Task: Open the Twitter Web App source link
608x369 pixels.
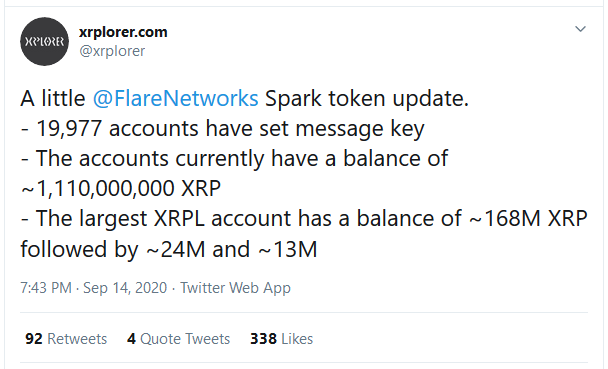Action: 235,288
